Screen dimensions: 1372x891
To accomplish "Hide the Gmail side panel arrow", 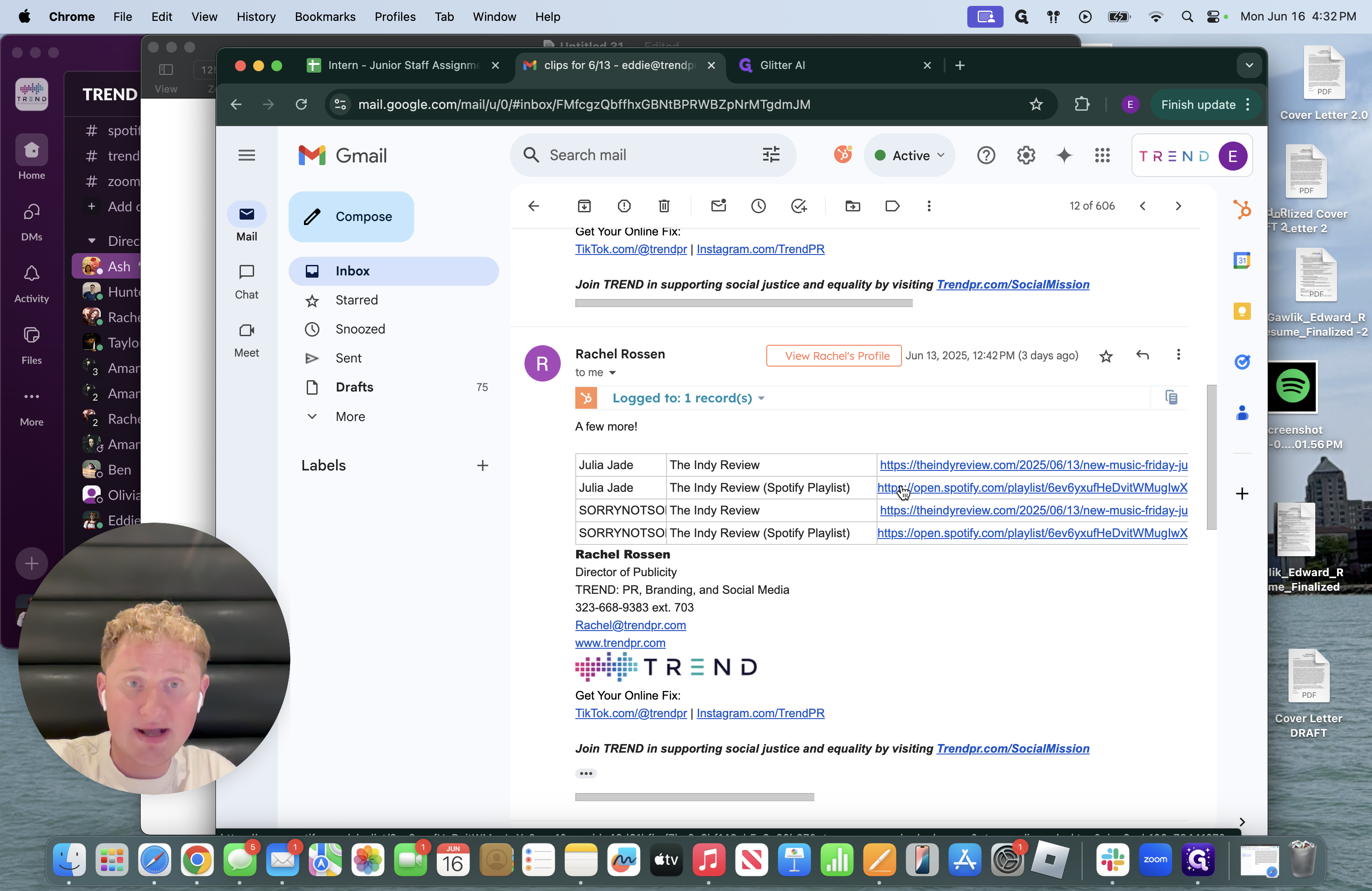I will click(x=1242, y=822).
